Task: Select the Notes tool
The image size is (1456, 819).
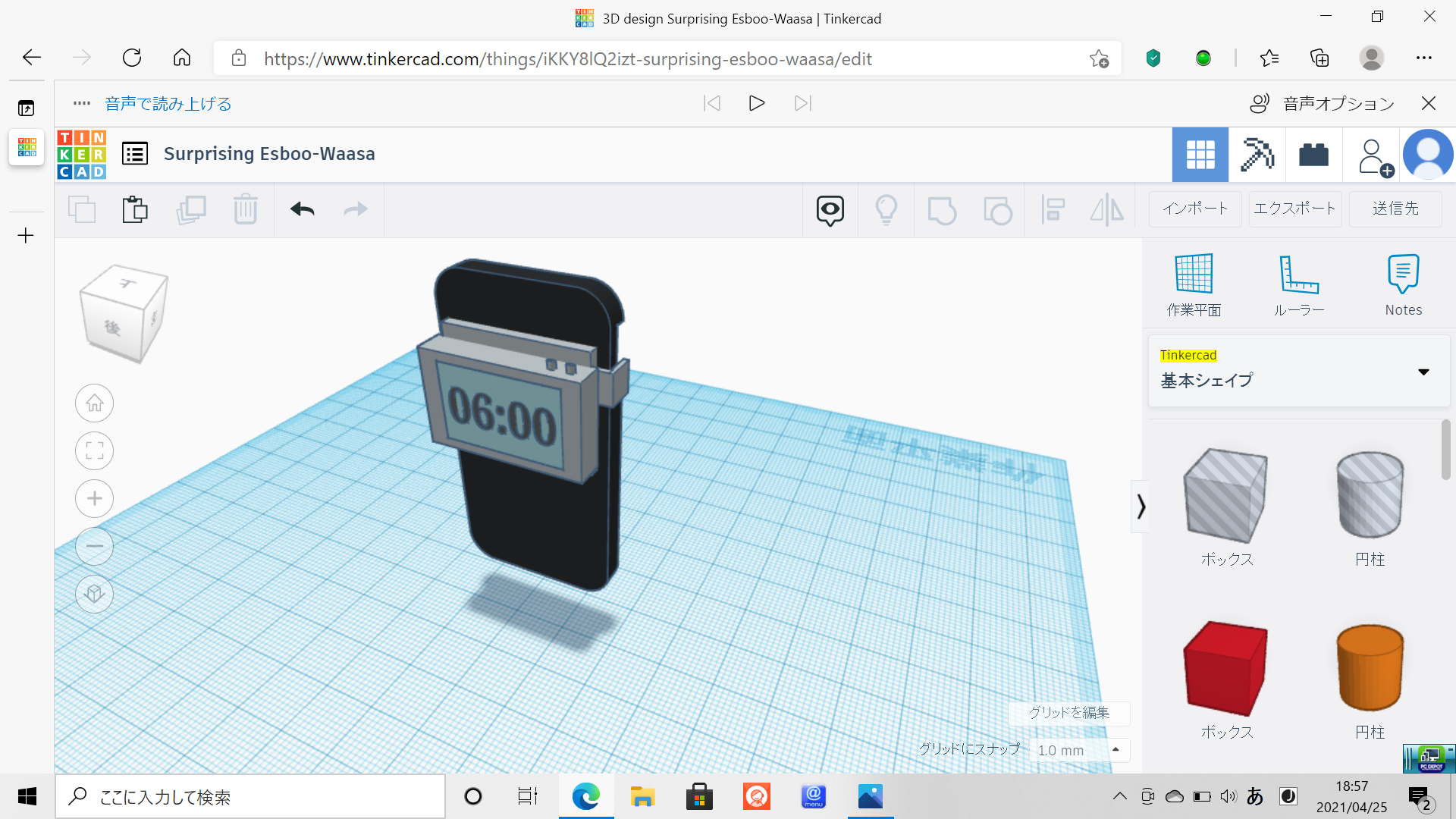Action: click(x=1403, y=285)
